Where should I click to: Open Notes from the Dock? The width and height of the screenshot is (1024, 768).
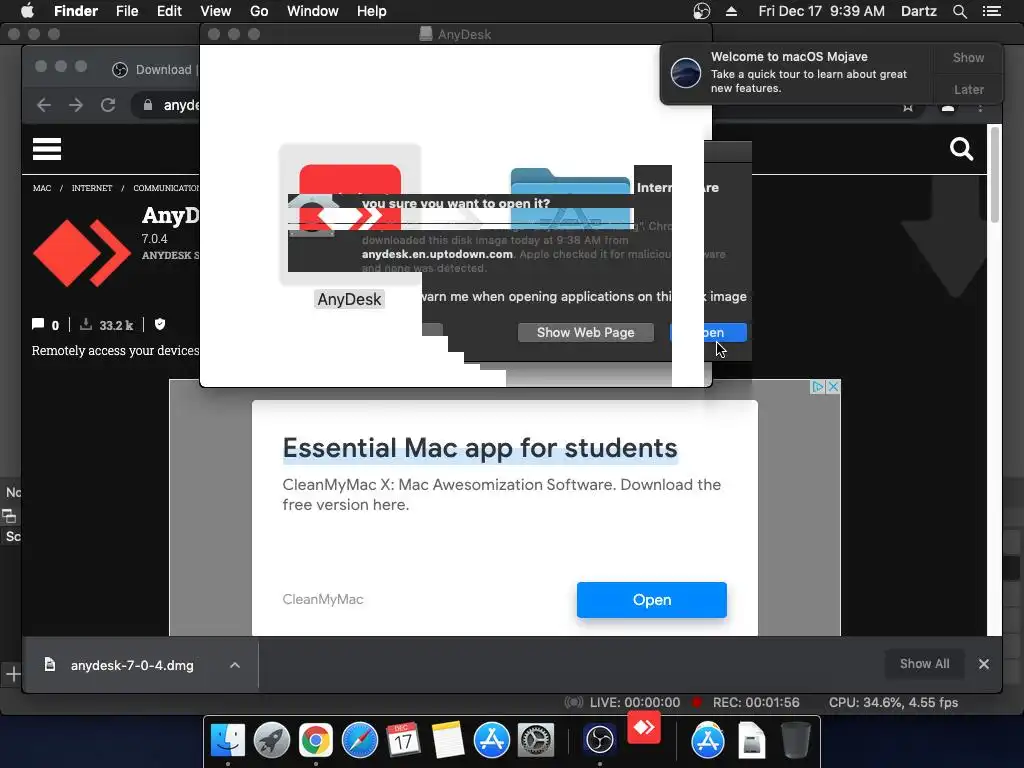[447, 741]
